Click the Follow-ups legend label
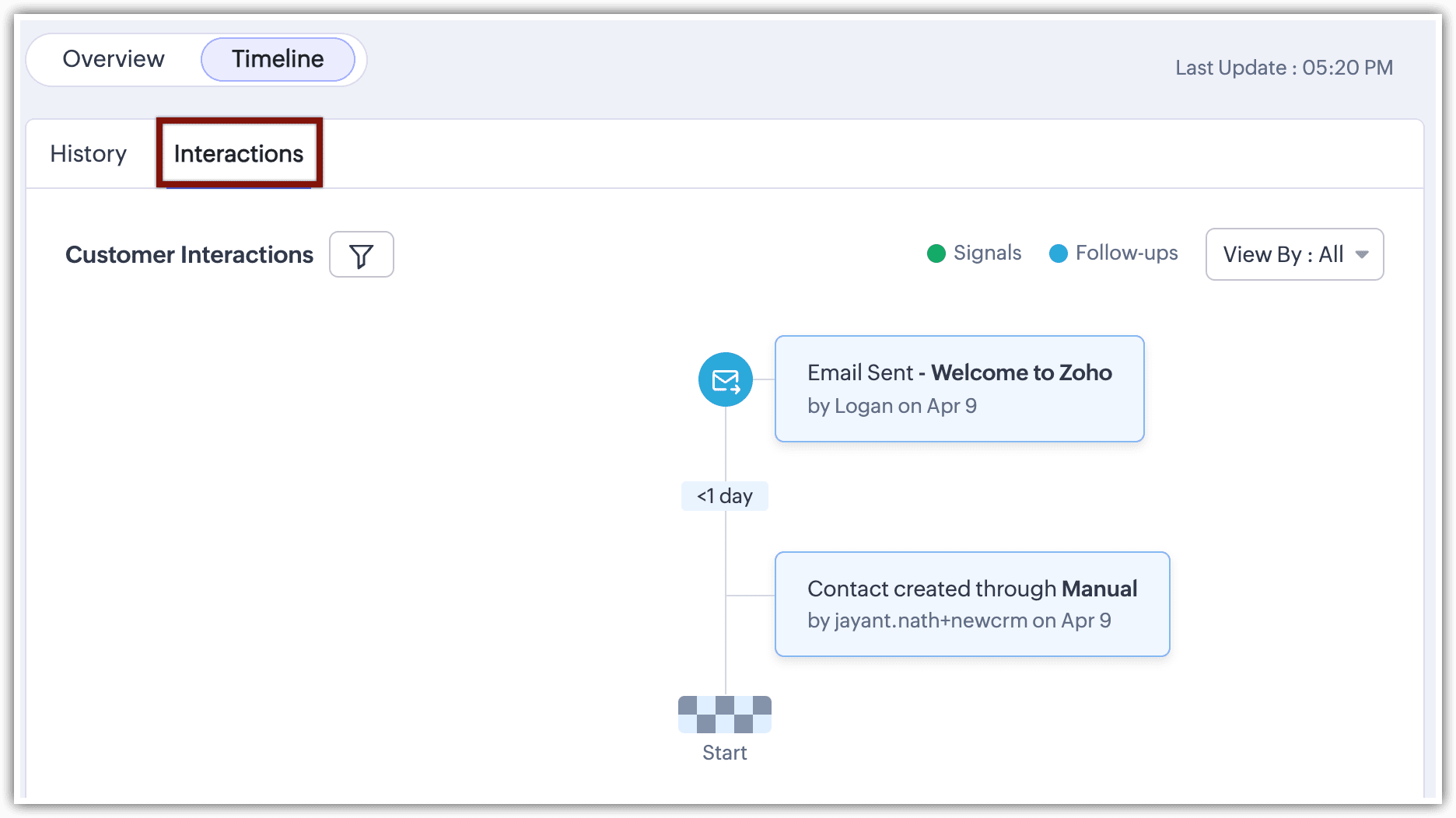 click(1126, 253)
